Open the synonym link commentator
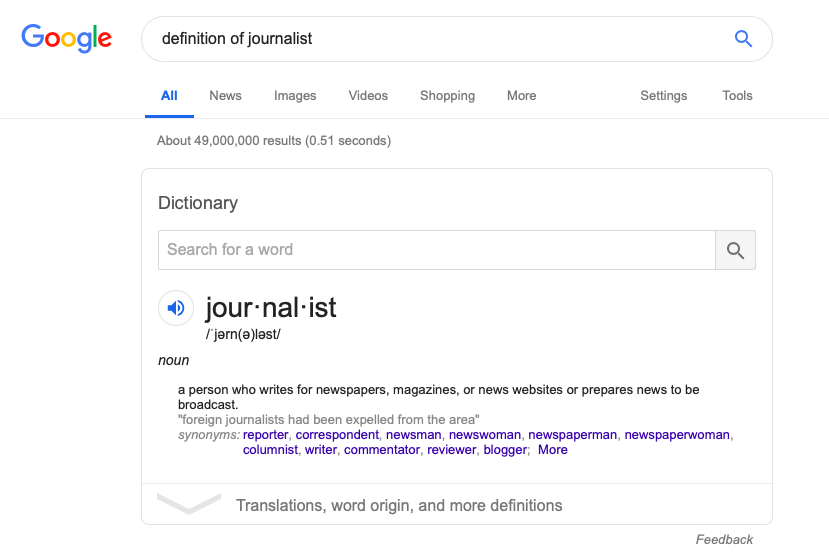 (382, 450)
